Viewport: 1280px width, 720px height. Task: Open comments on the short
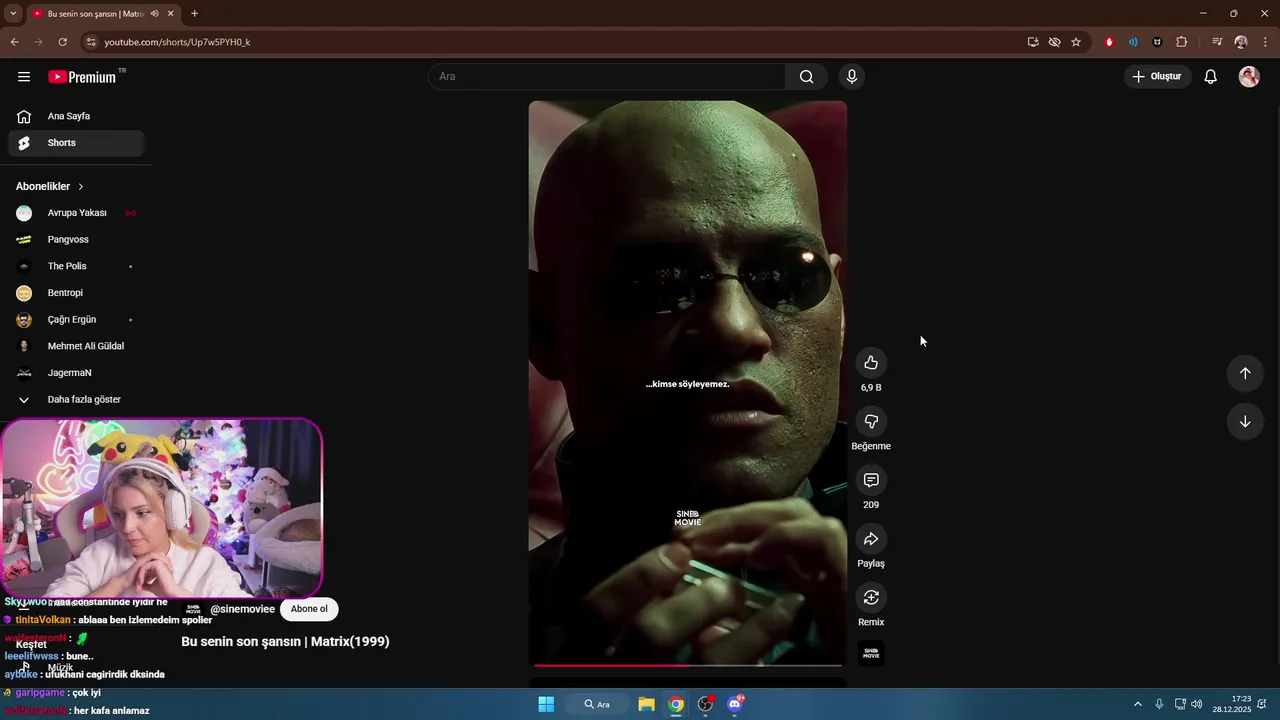click(x=871, y=481)
